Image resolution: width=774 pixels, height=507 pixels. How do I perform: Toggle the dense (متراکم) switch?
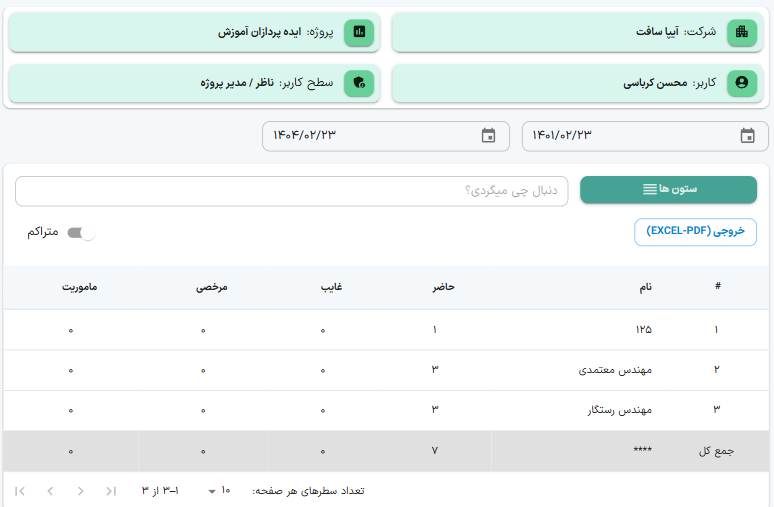click(x=81, y=233)
